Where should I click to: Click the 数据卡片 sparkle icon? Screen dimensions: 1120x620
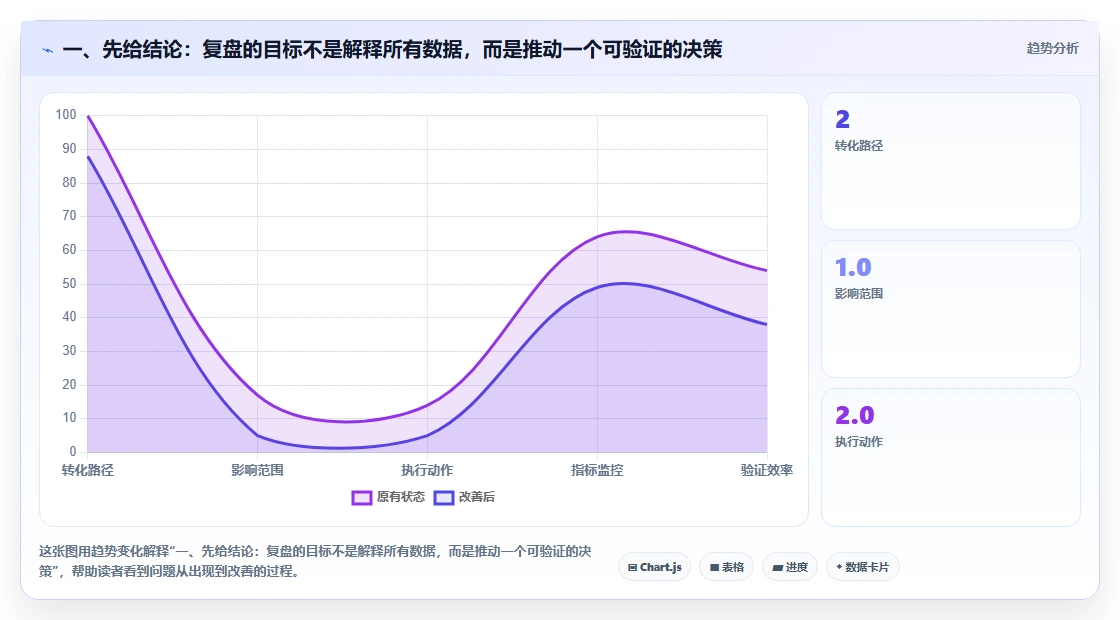tap(839, 567)
